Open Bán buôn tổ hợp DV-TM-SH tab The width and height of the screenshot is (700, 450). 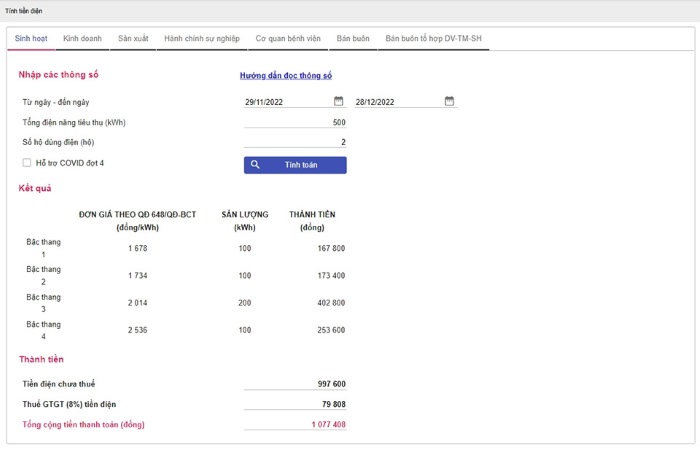[x=431, y=38]
